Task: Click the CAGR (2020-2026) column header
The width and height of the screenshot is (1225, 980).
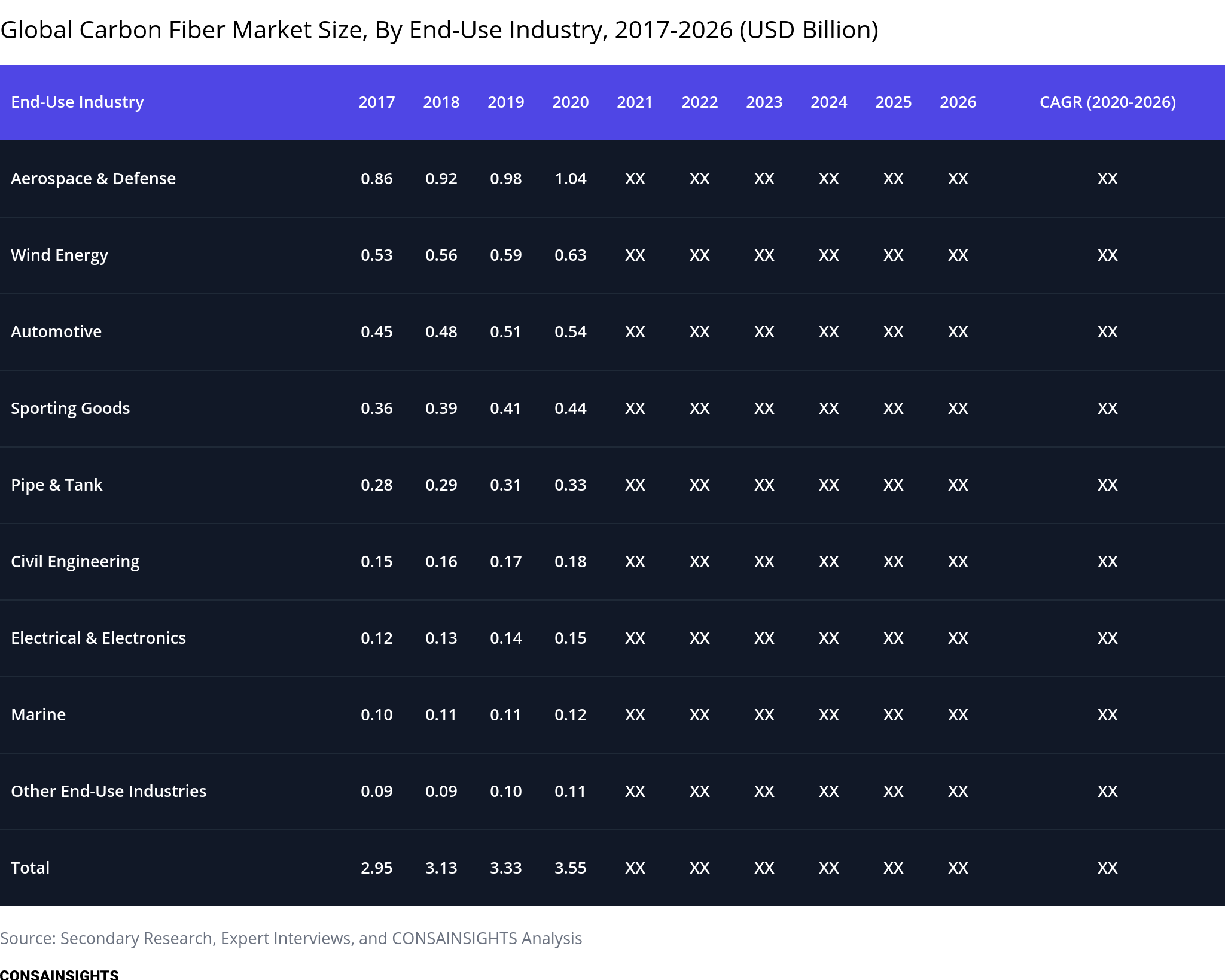Action: pos(1108,102)
